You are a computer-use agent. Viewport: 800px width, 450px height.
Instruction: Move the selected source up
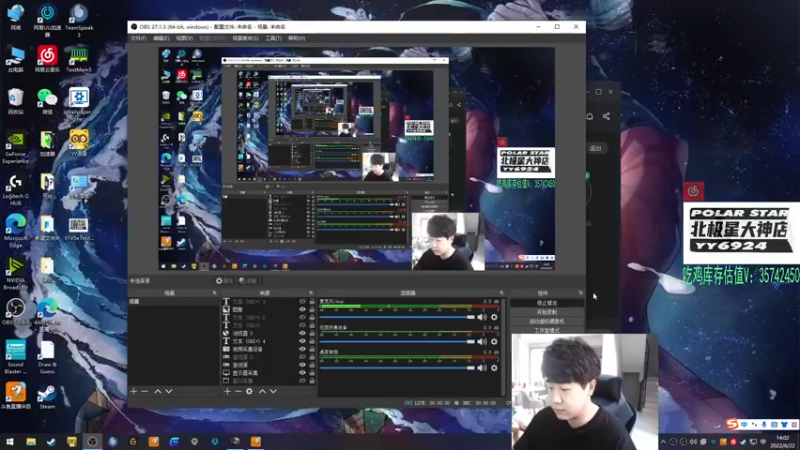[x=262, y=391]
